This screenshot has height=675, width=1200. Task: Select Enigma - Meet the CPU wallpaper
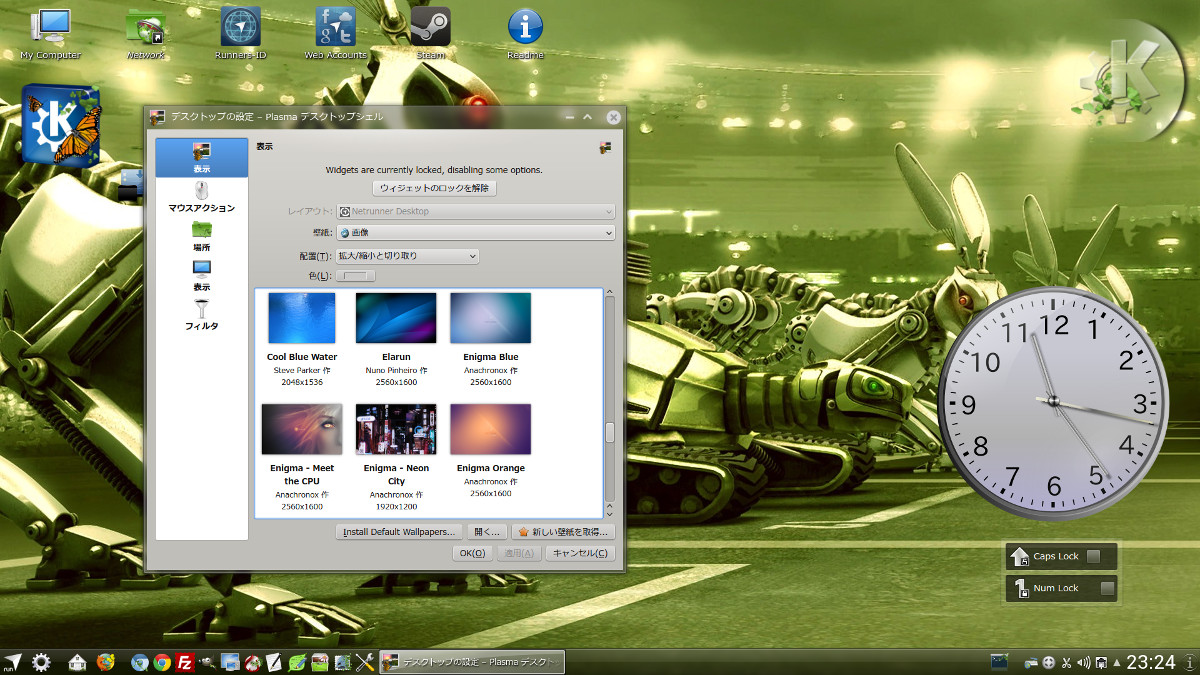tap(302, 430)
